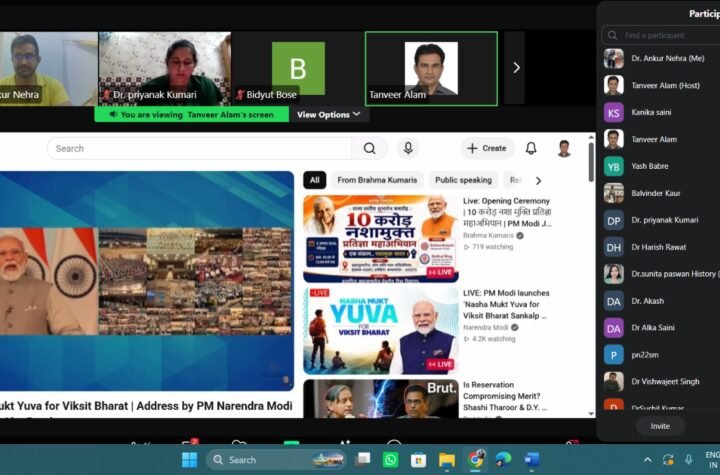Select the From Brahma Kumaris chip
This screenshot has height=475, width=720.
[x=377, y=180]
